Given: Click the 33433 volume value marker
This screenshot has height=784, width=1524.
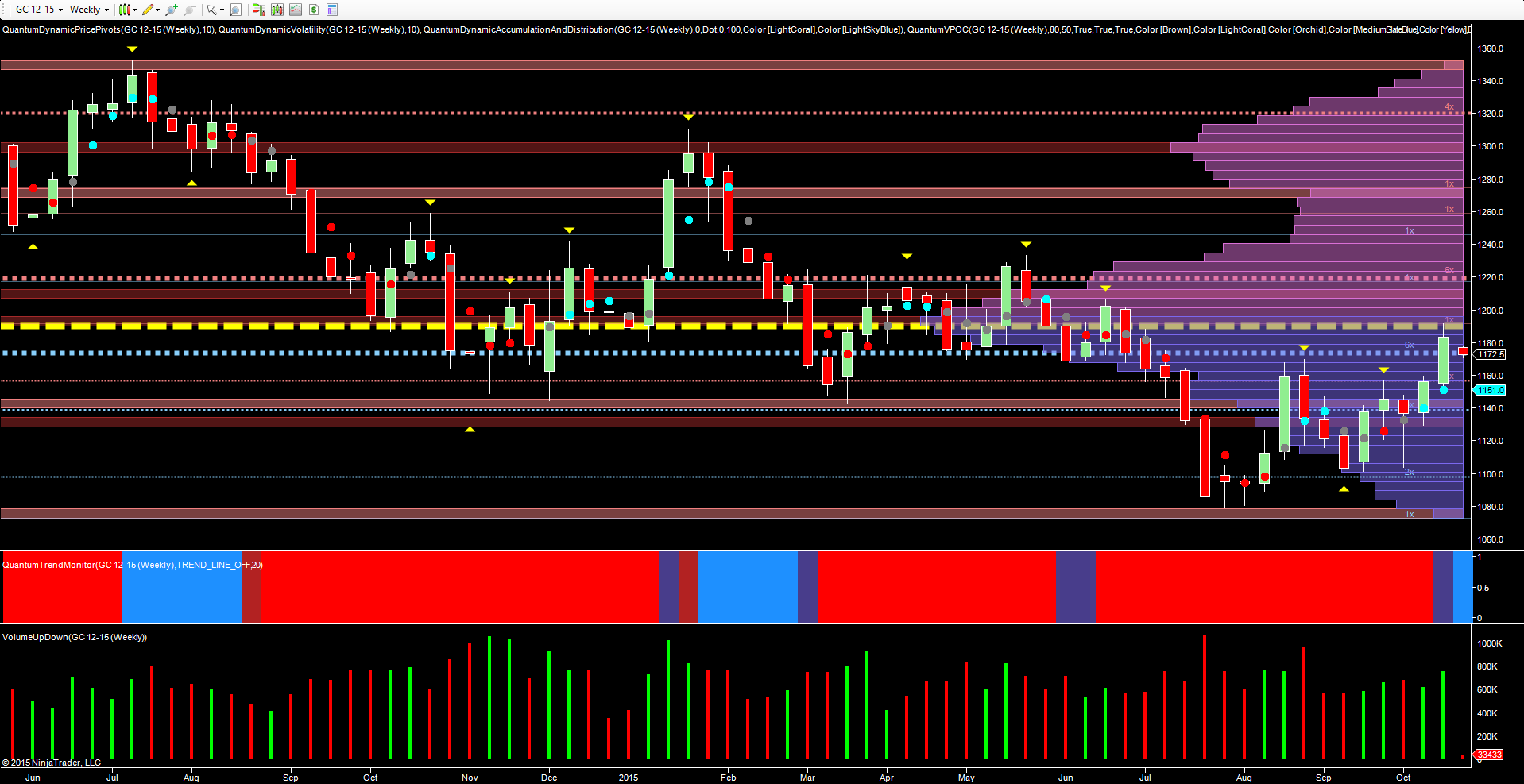Looking at the screenshot, I should [x=1489, y=755].
